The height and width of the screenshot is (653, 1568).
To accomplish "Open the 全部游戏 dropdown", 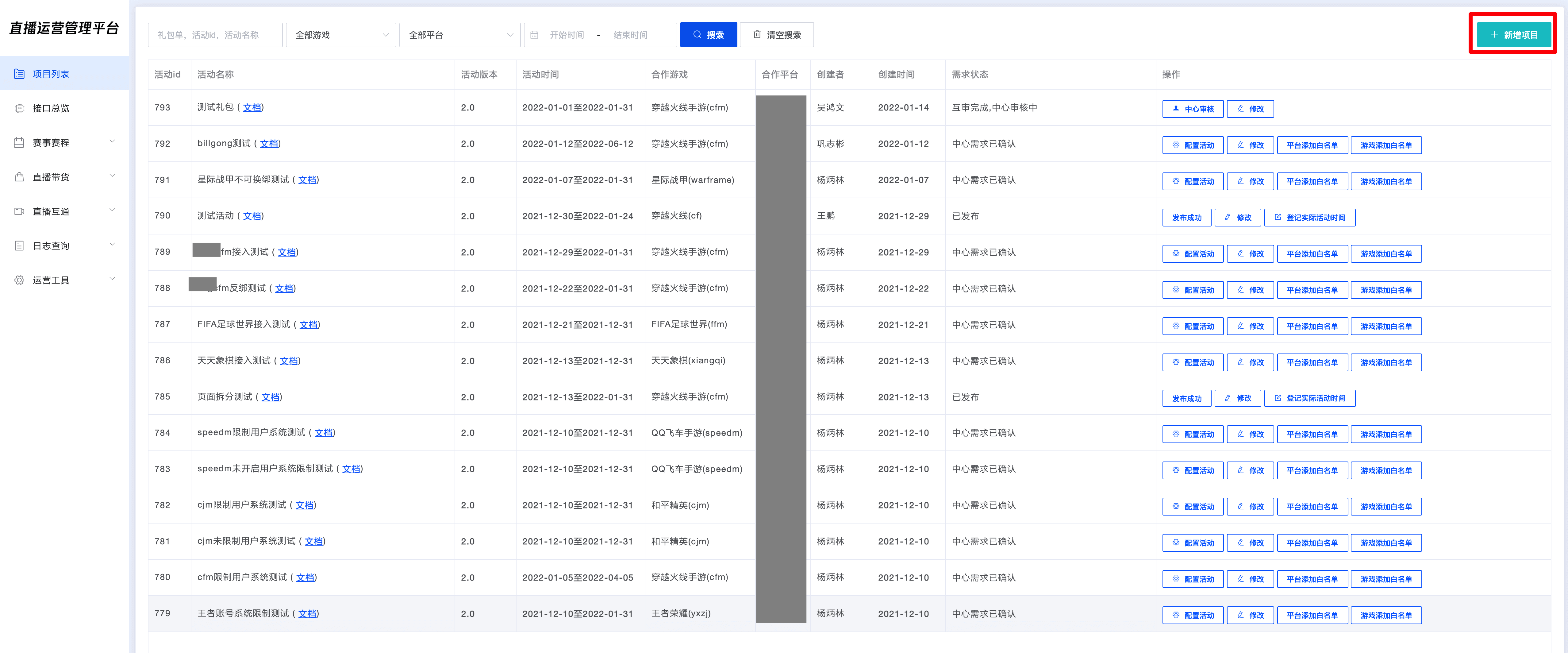I will pos(341,35).
